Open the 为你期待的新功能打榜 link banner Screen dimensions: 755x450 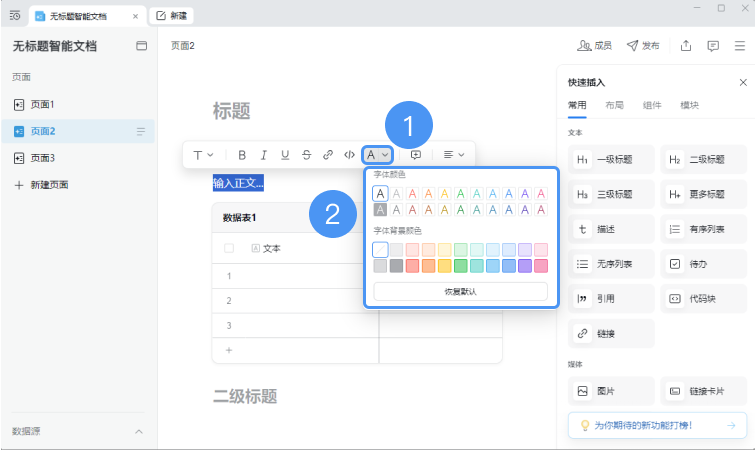657,425
